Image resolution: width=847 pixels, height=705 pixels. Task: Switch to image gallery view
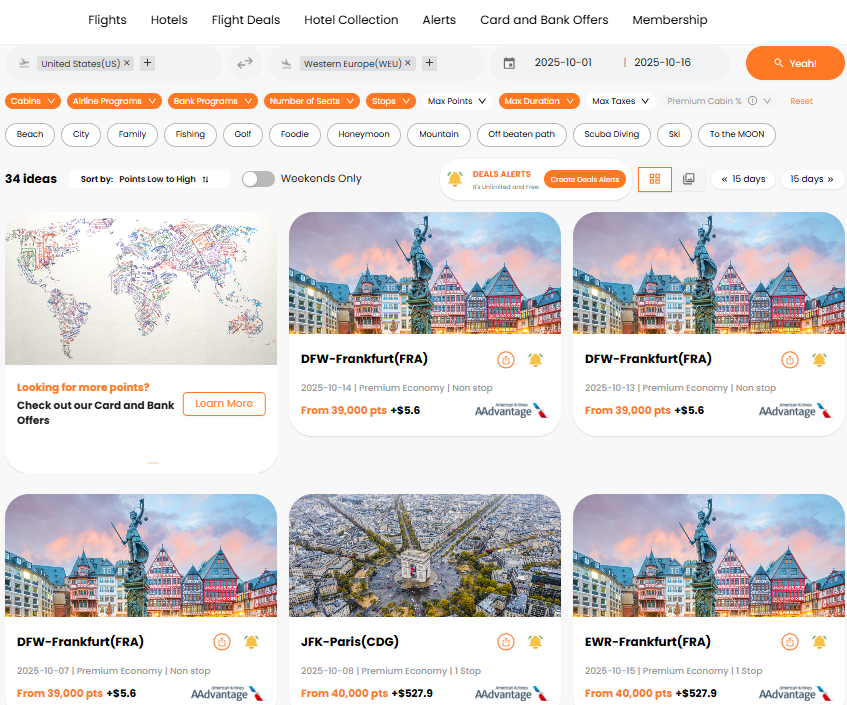click(x=689, y=179)
